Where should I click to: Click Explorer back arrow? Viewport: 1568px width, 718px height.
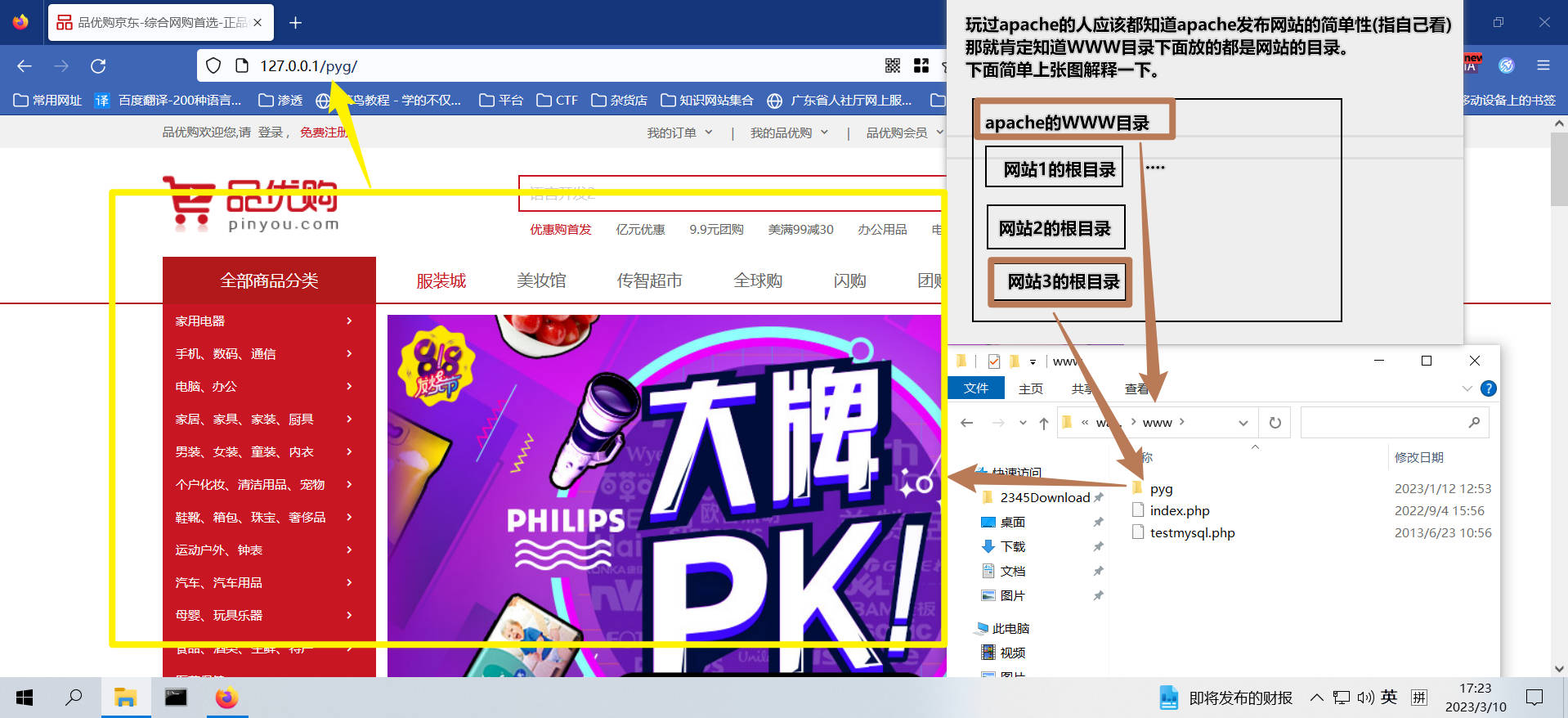tap(967, 423)
